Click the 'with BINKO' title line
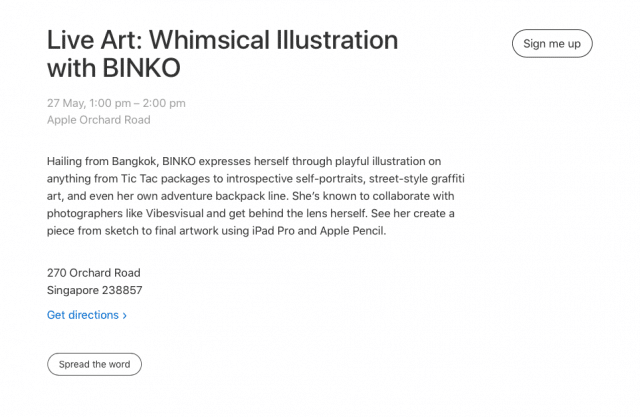 point(114,68)
